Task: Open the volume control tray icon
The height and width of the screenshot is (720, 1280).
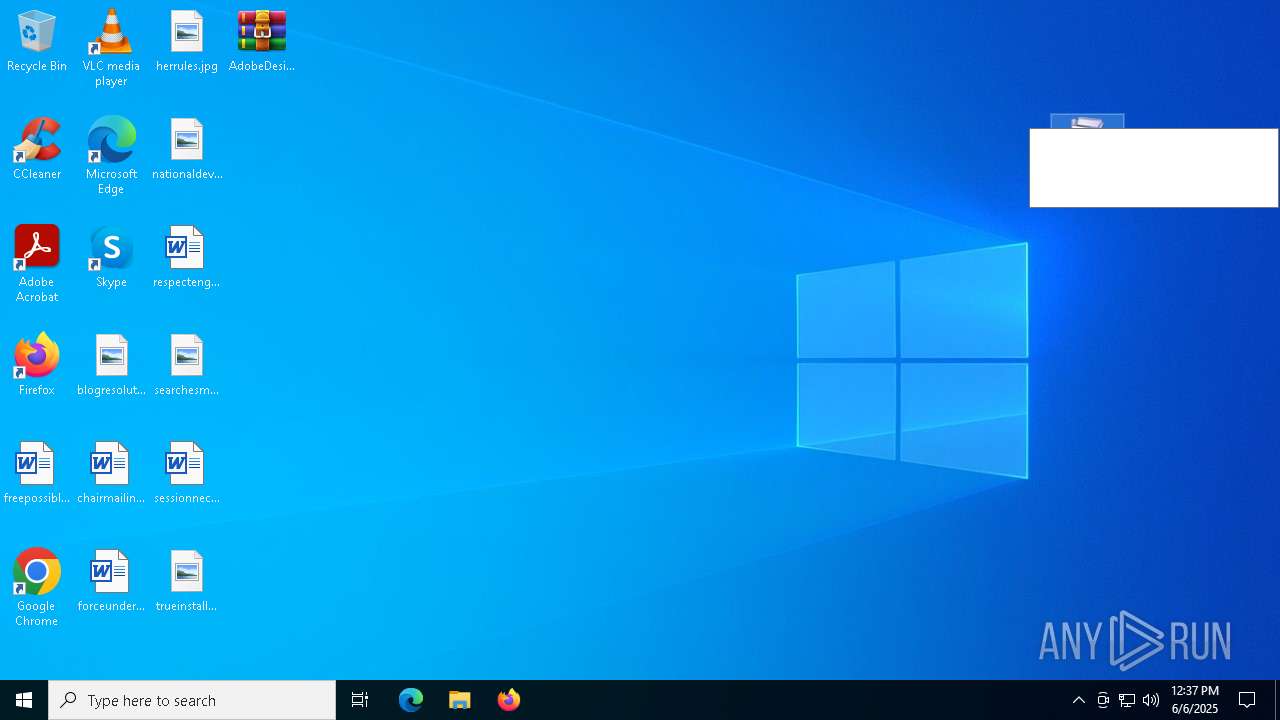Action: [x=1151, y=700]
